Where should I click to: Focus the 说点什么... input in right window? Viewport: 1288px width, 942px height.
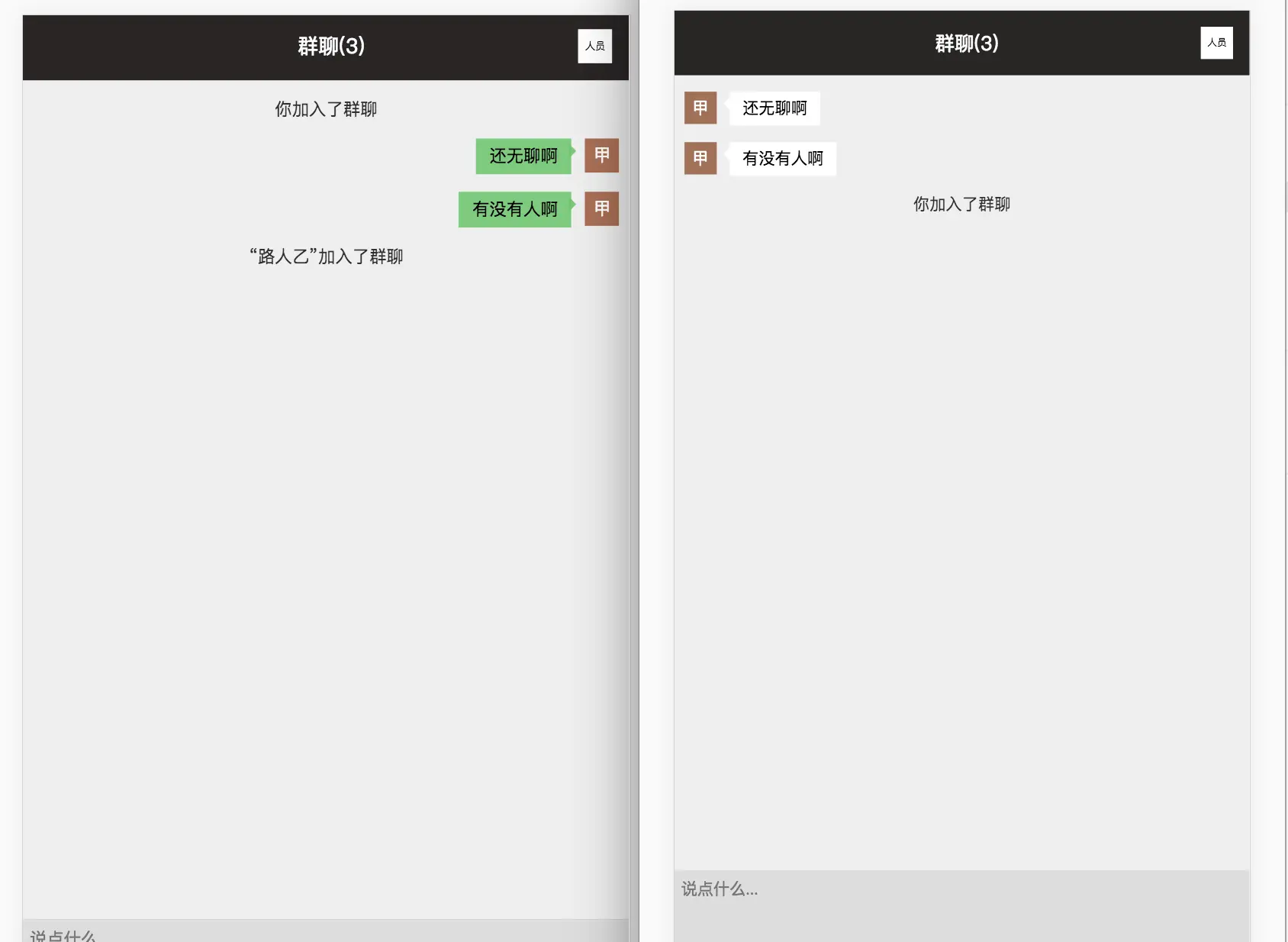[x=961, y=905]
